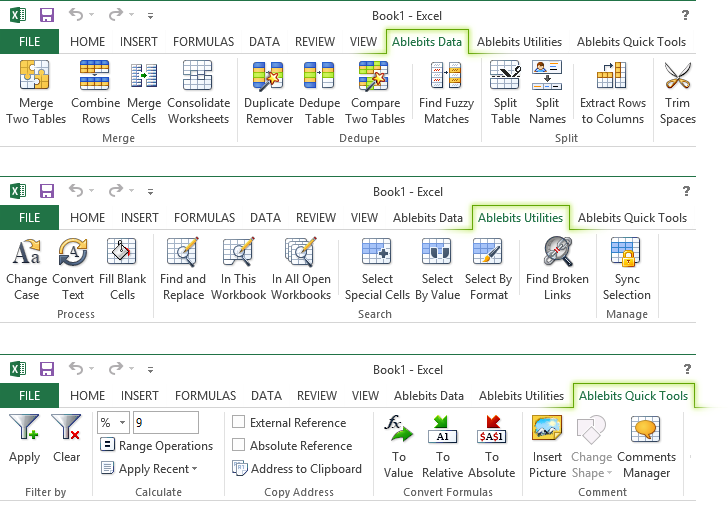Expand the Change Shape dropdown

pyautogui.click(x=591, y=473)
